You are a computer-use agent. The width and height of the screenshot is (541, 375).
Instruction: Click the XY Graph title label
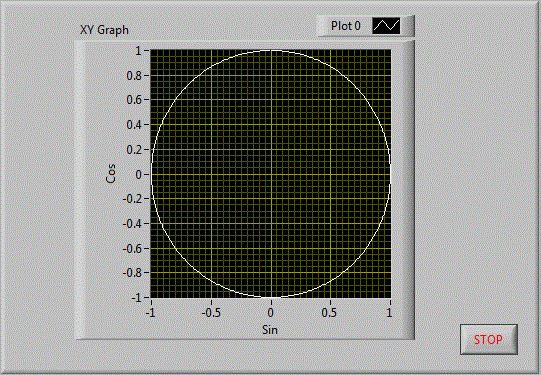[x=104, y=30]
